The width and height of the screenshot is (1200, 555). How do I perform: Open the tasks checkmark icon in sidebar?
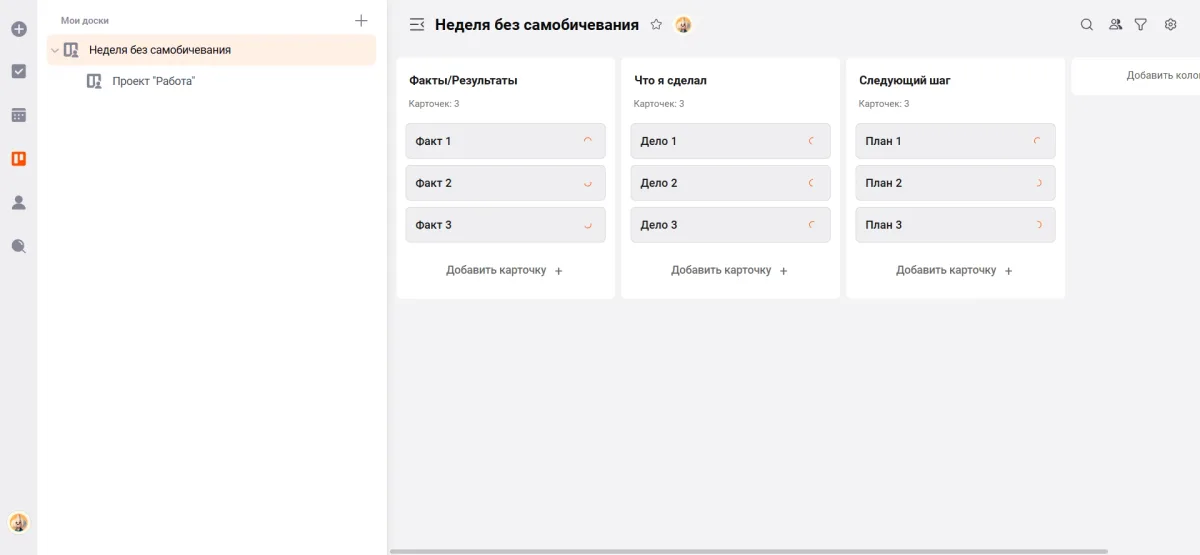[18, 72]
